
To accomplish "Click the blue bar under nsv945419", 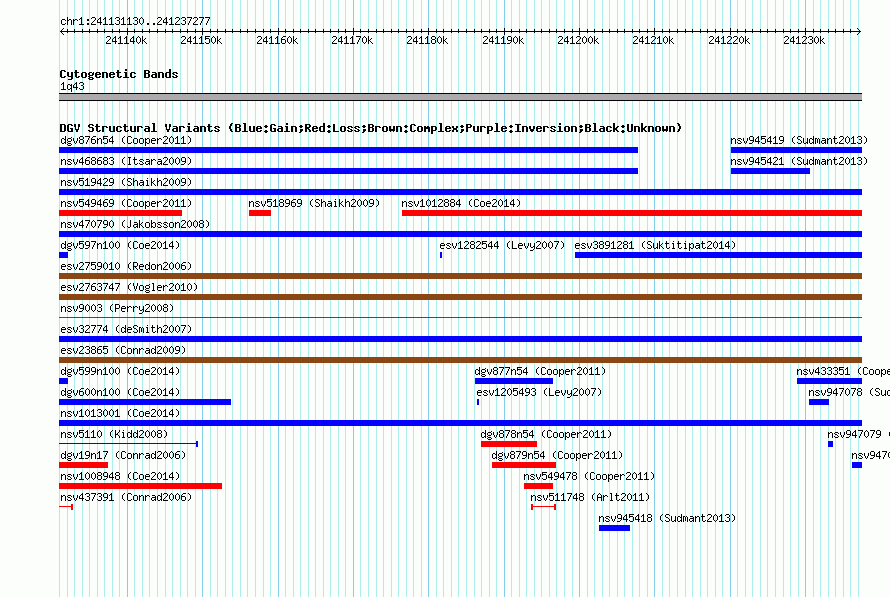I will click(x=796, y=150).
